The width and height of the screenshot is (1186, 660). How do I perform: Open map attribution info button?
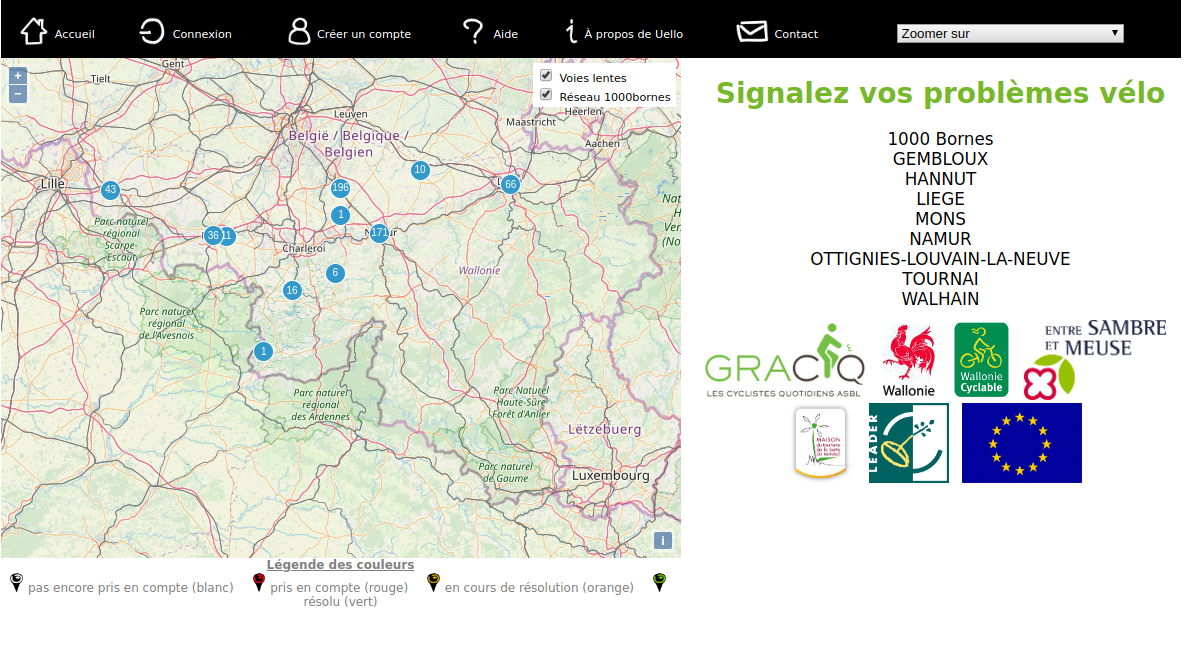point(663,541)
